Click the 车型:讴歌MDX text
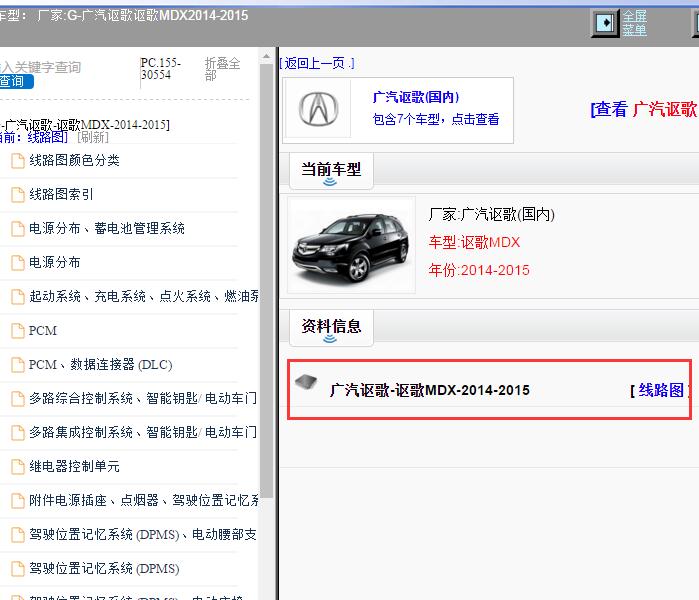Screen dimensions: 699x600 [474, 242]
